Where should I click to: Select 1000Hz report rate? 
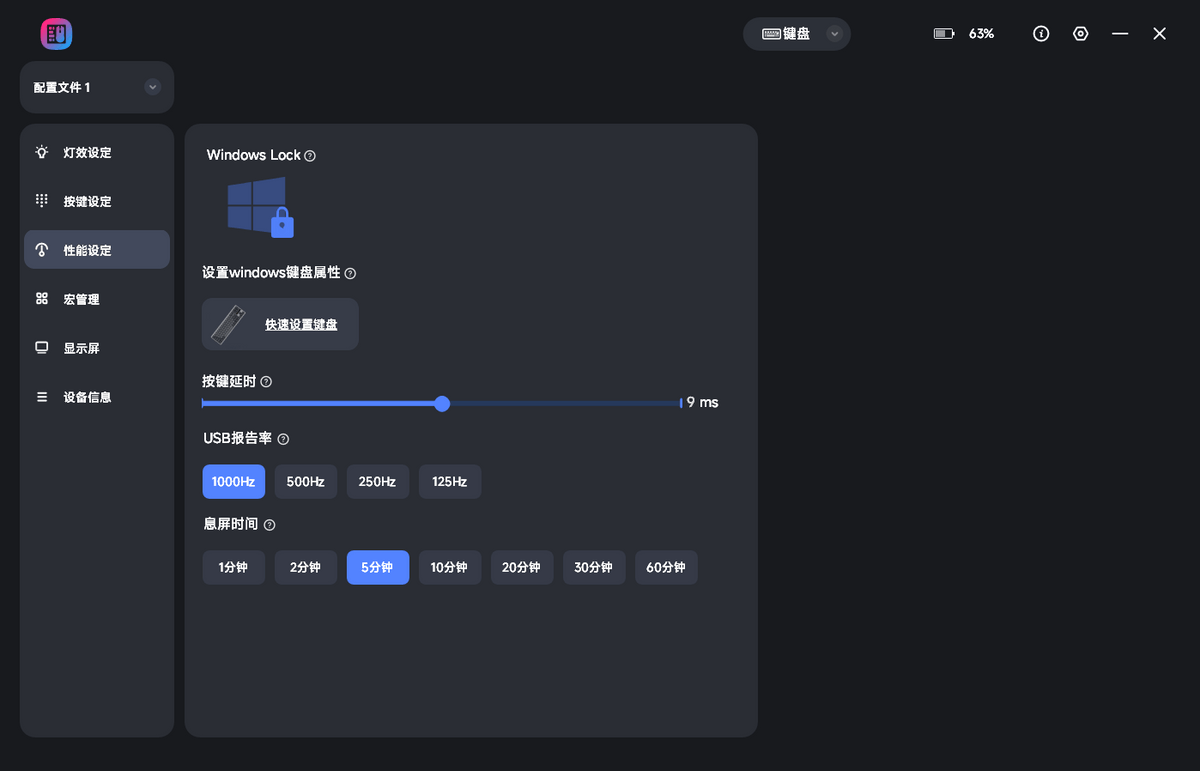click(x=233, y=481)
